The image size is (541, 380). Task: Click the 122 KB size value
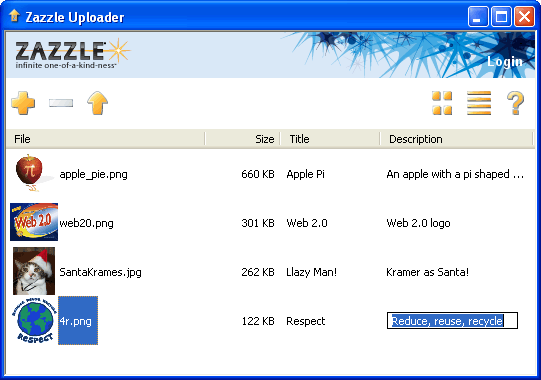coord(258,321)
